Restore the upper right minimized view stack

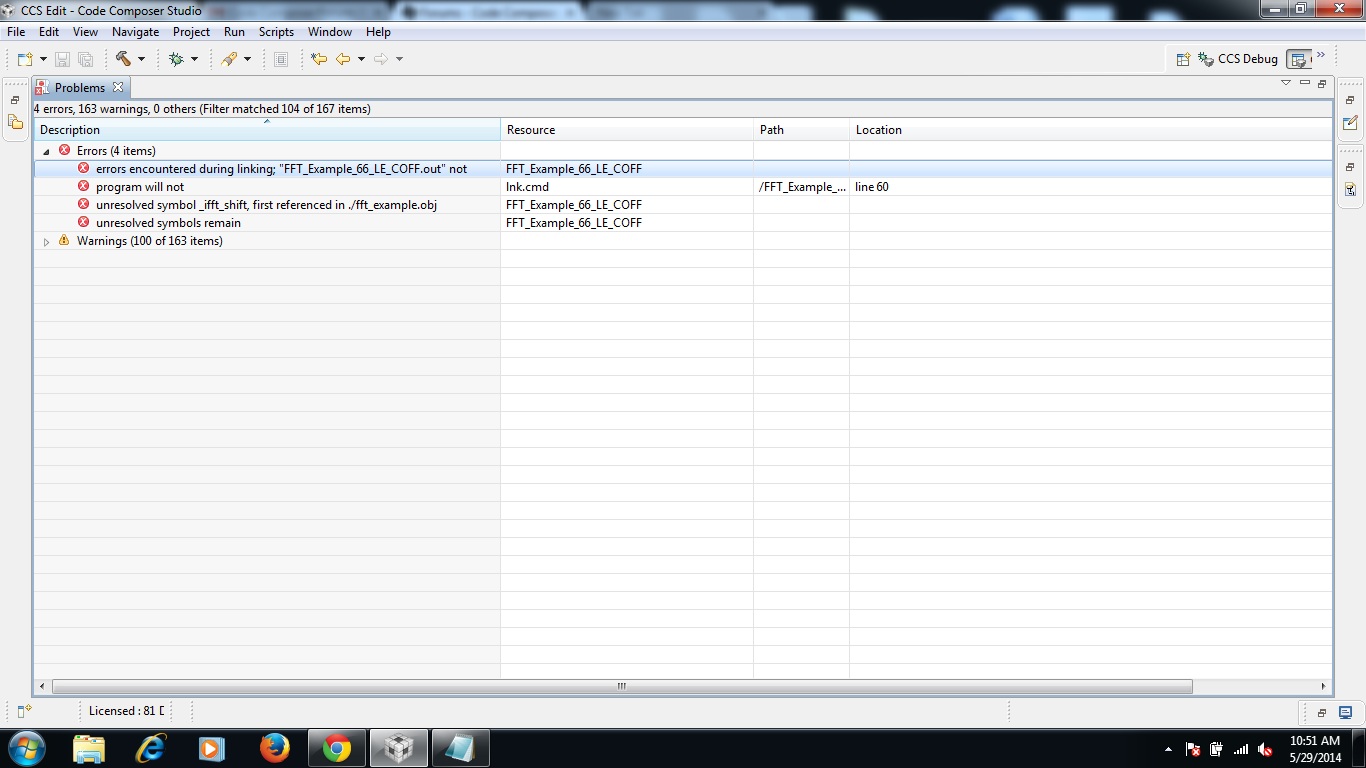[x=1350, y=100]
